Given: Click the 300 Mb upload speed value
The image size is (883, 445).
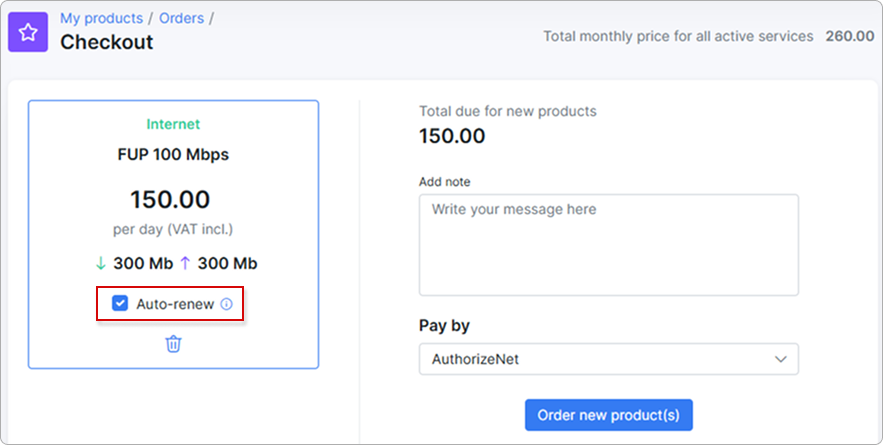Looking at the screenshot, I should 228,263.
